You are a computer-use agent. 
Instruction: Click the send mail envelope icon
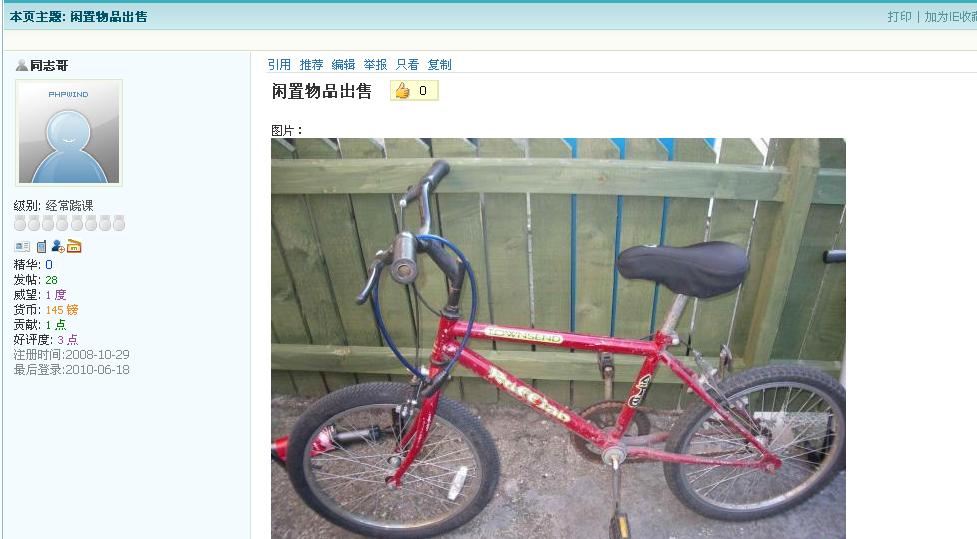click(74, 247)
